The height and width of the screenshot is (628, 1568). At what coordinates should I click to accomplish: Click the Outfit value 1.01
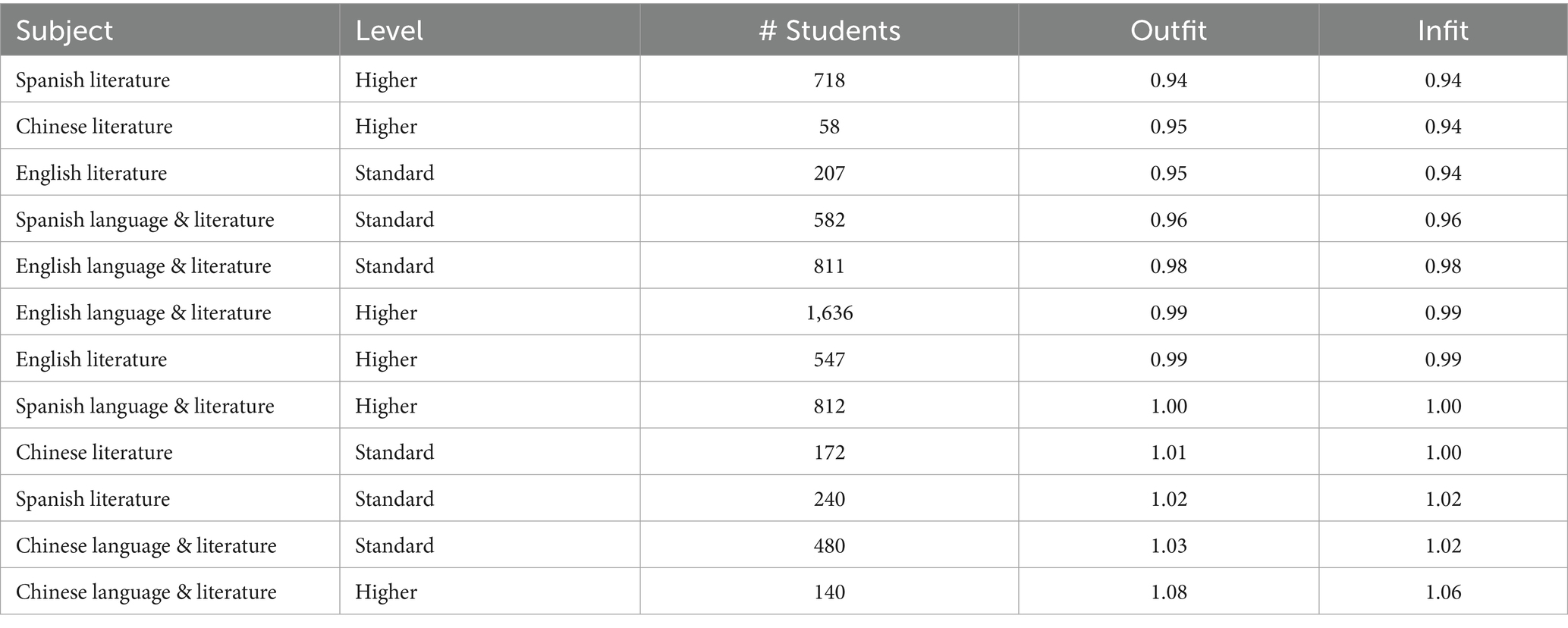coord(1168,452)
